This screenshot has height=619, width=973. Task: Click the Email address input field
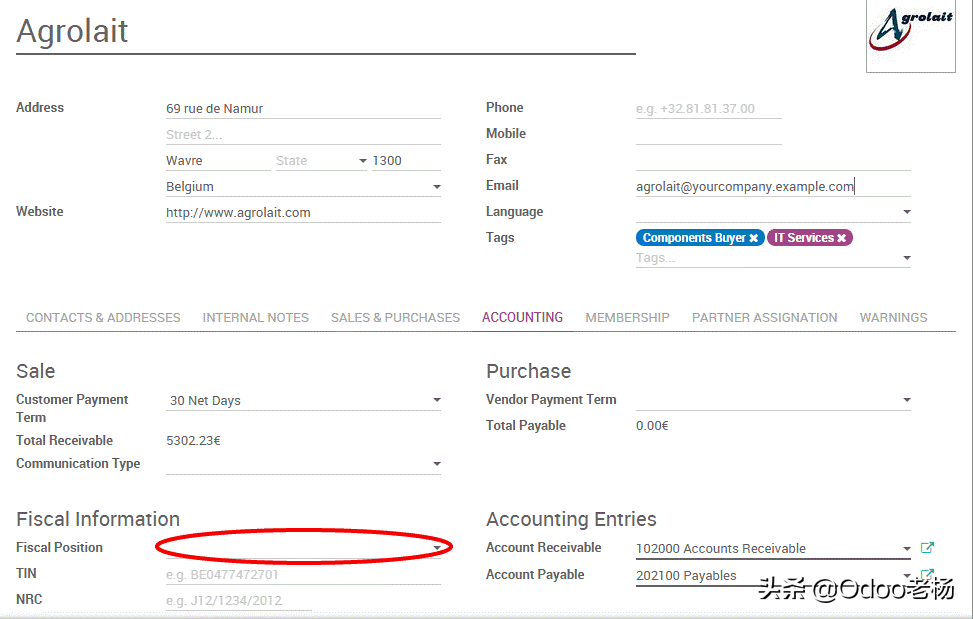(772, 186)
